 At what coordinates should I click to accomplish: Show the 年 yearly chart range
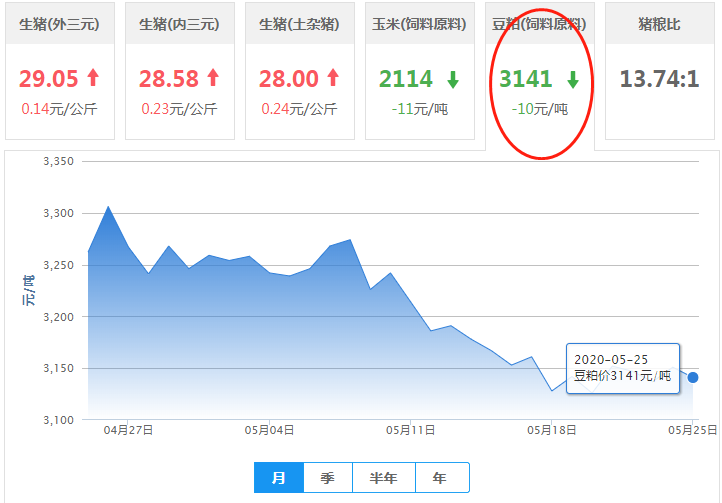coord(440,478)
